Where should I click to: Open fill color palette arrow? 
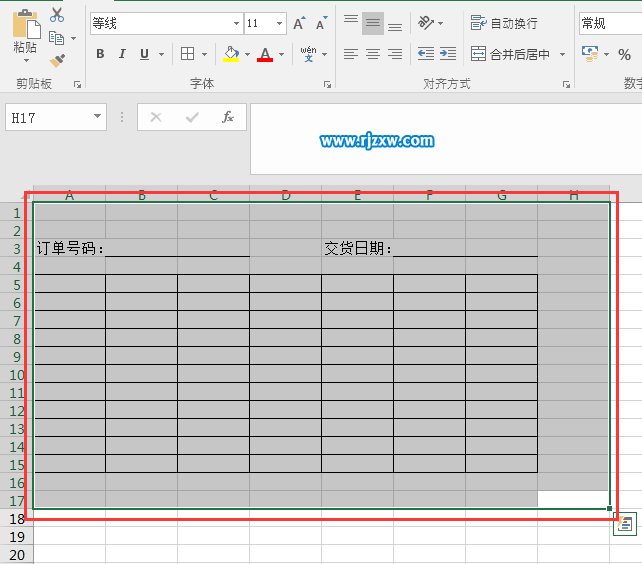tap(247, 54)
